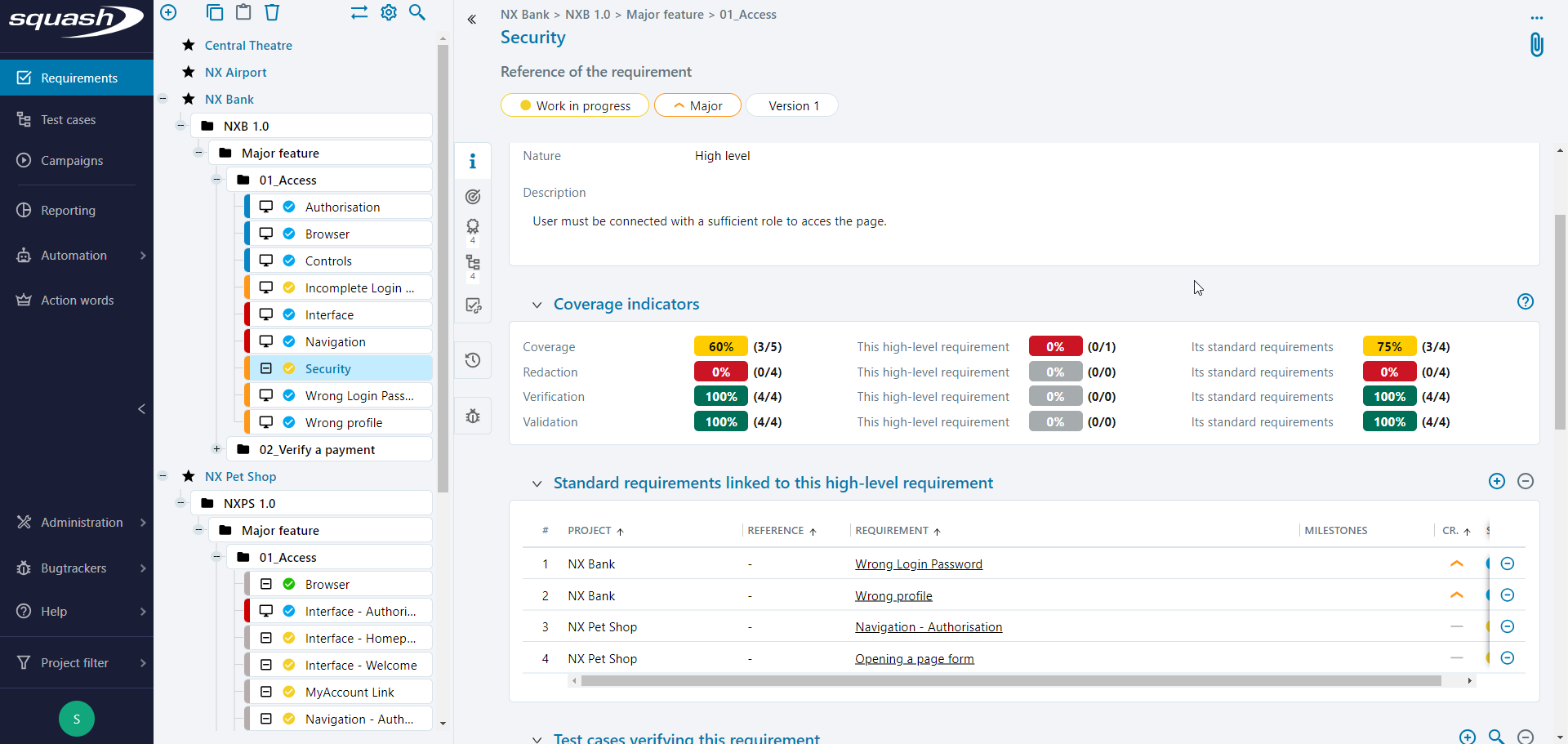Expand the 02_Verify a payment folder
Screen dimensions: 1568x744
click(x=216, y=448)
